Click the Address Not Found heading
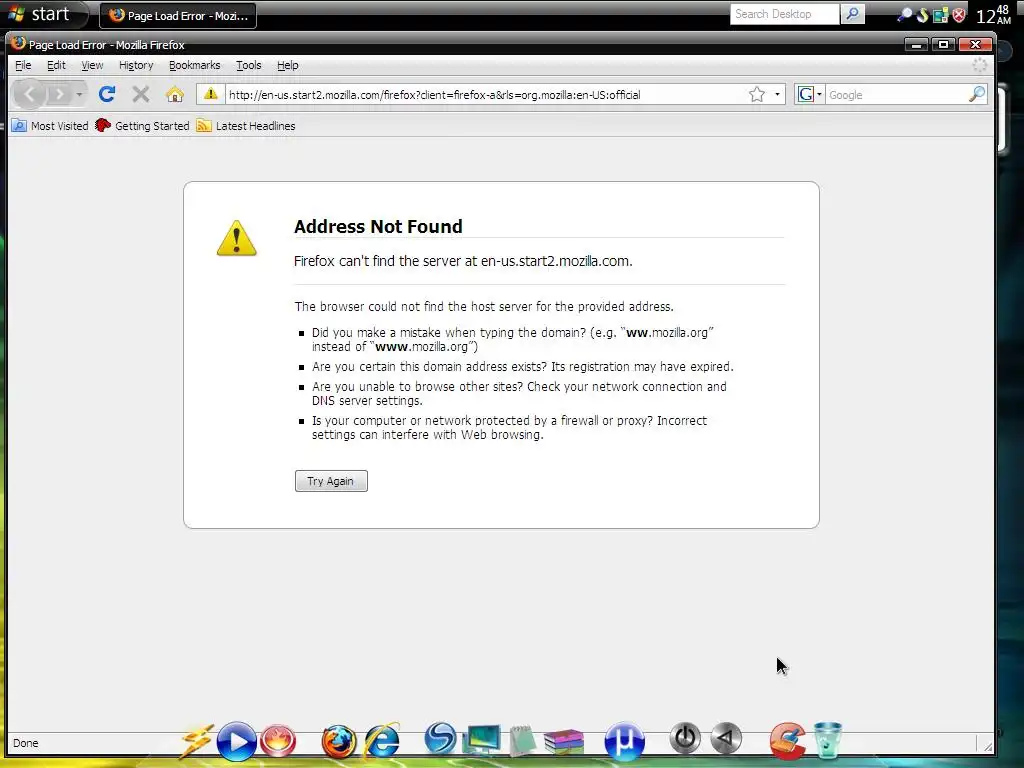This screenshot has height=768, width=1024. point(378,227)
